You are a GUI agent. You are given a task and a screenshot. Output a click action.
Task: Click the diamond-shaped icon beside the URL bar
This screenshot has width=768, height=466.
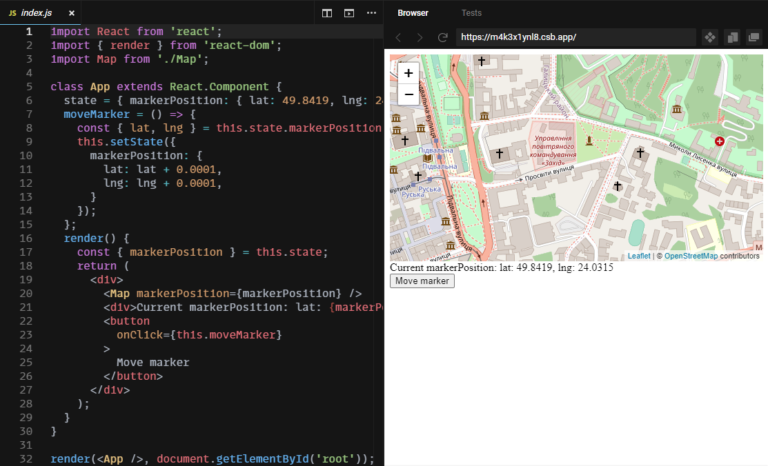click(710, 37)
